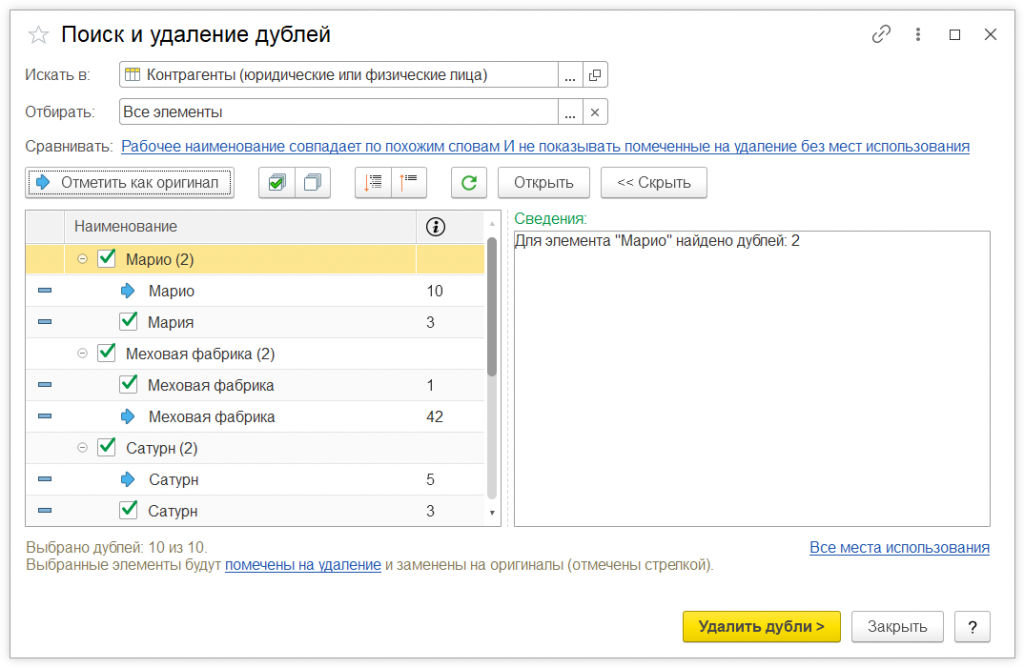Click the info column header icon

[435, 227]
